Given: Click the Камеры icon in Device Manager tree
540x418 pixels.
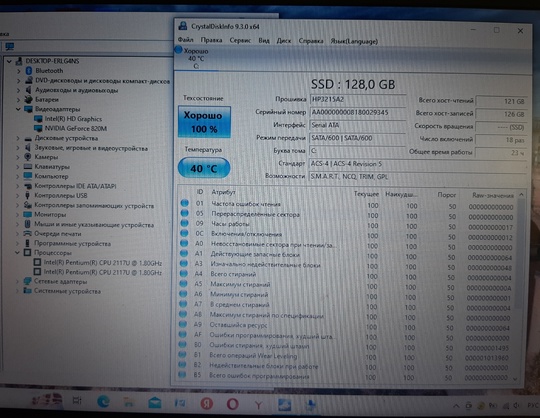Looking at the screenshot, I should [x=28, y=157].
